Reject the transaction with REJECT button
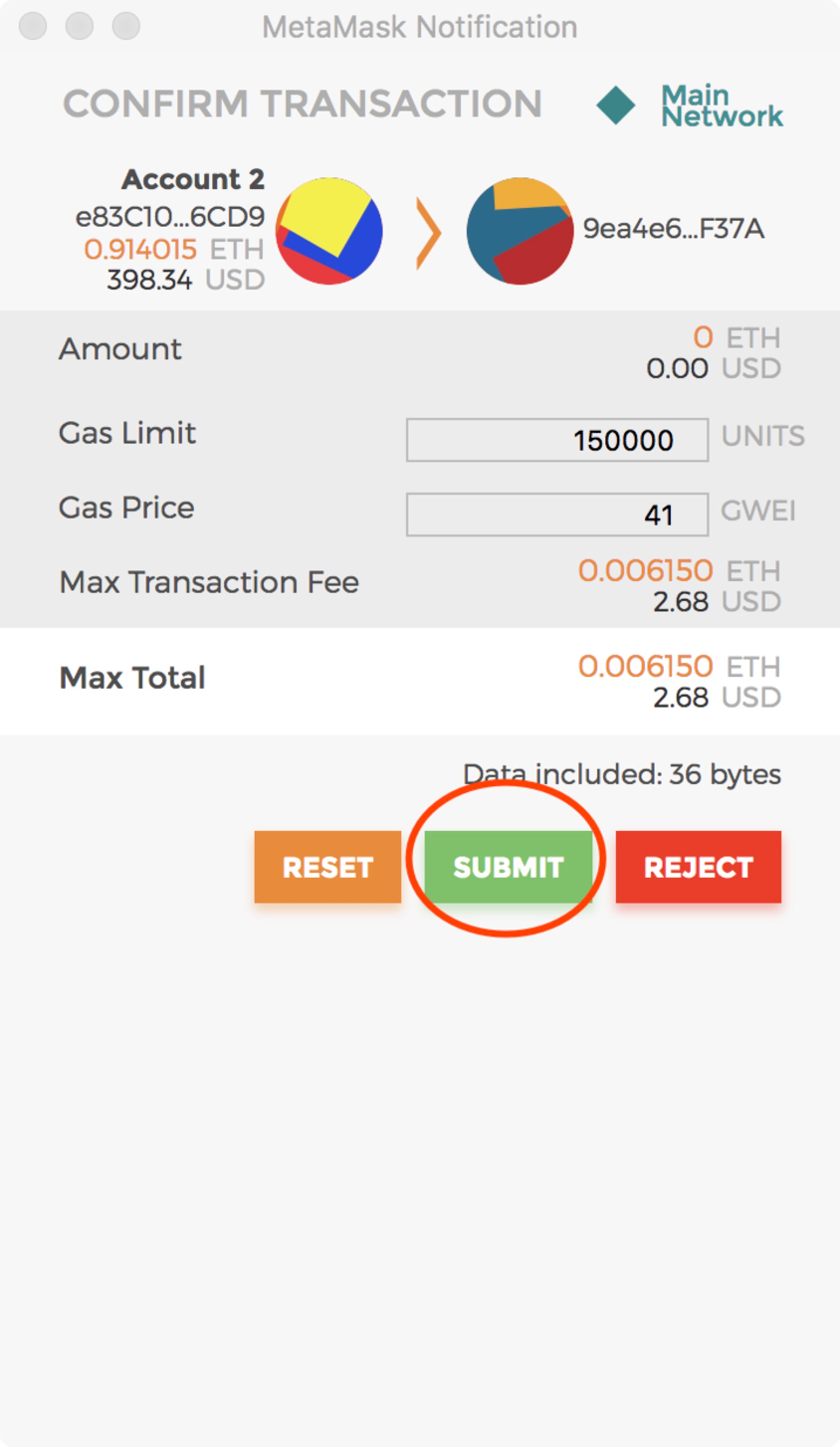 (x=698, y=867)
